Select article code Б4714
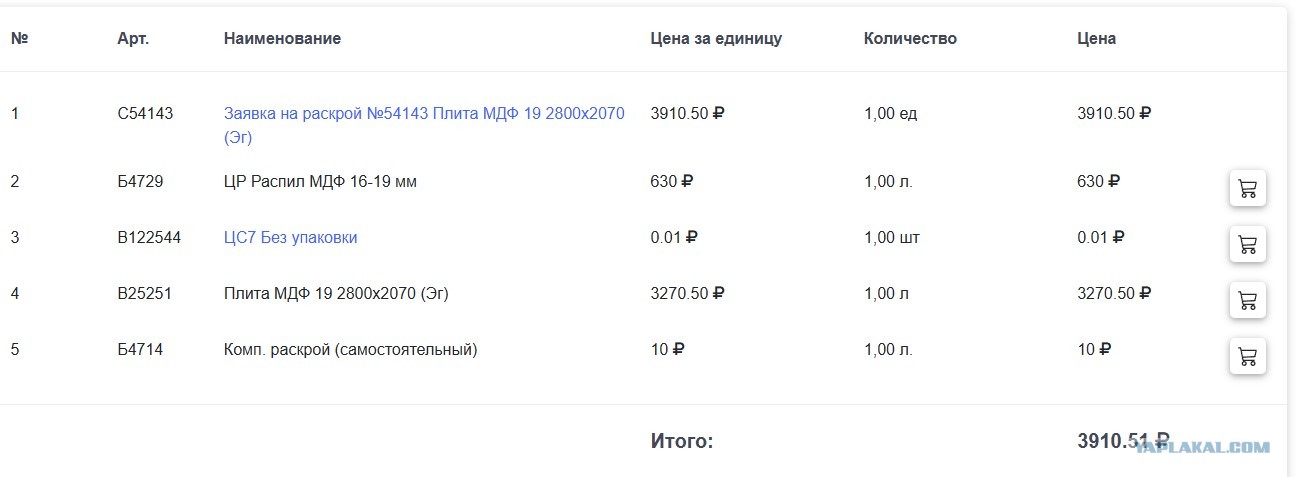 pos(140,349)
